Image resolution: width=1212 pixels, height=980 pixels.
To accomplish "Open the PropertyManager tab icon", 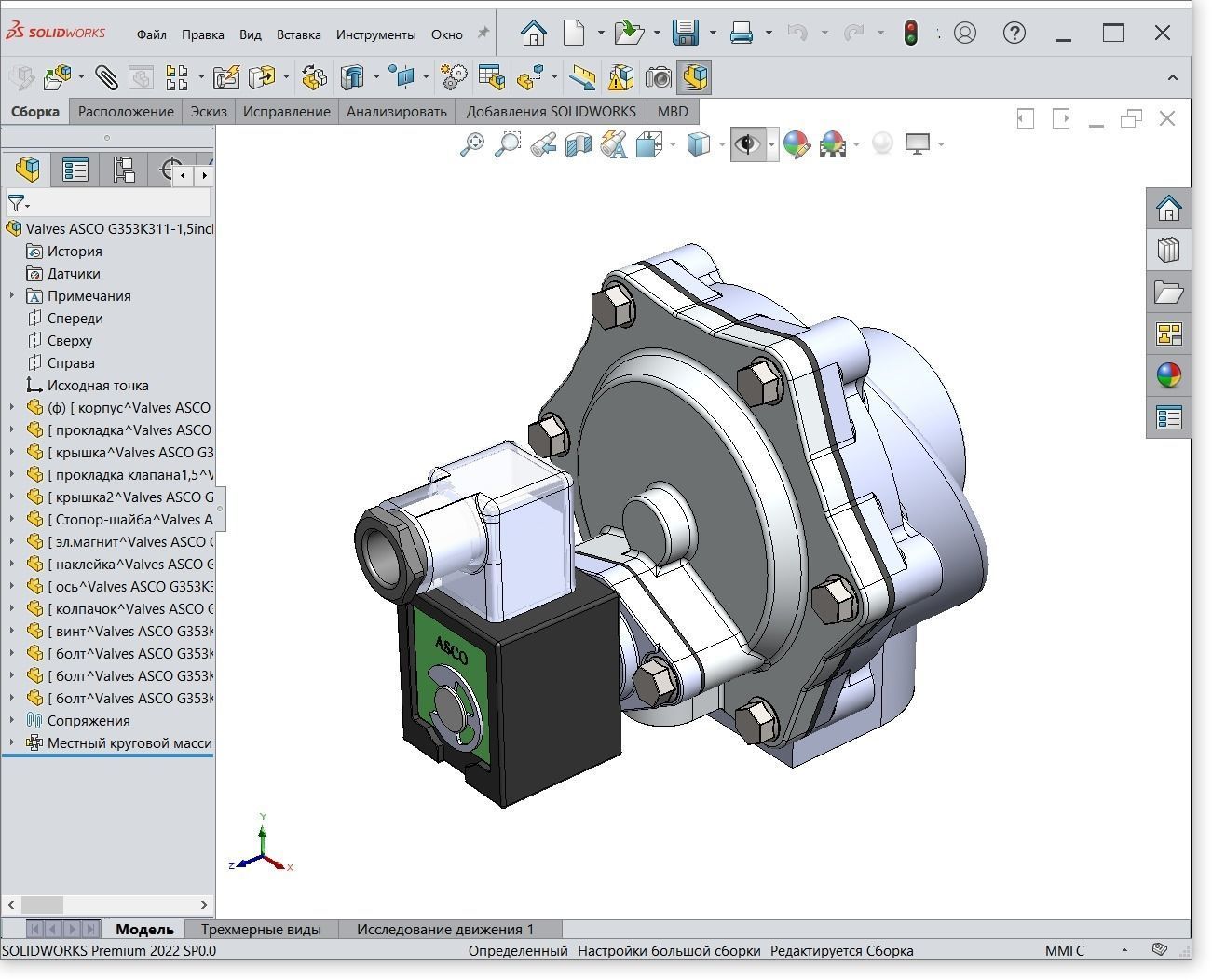I will click(75, 170).
